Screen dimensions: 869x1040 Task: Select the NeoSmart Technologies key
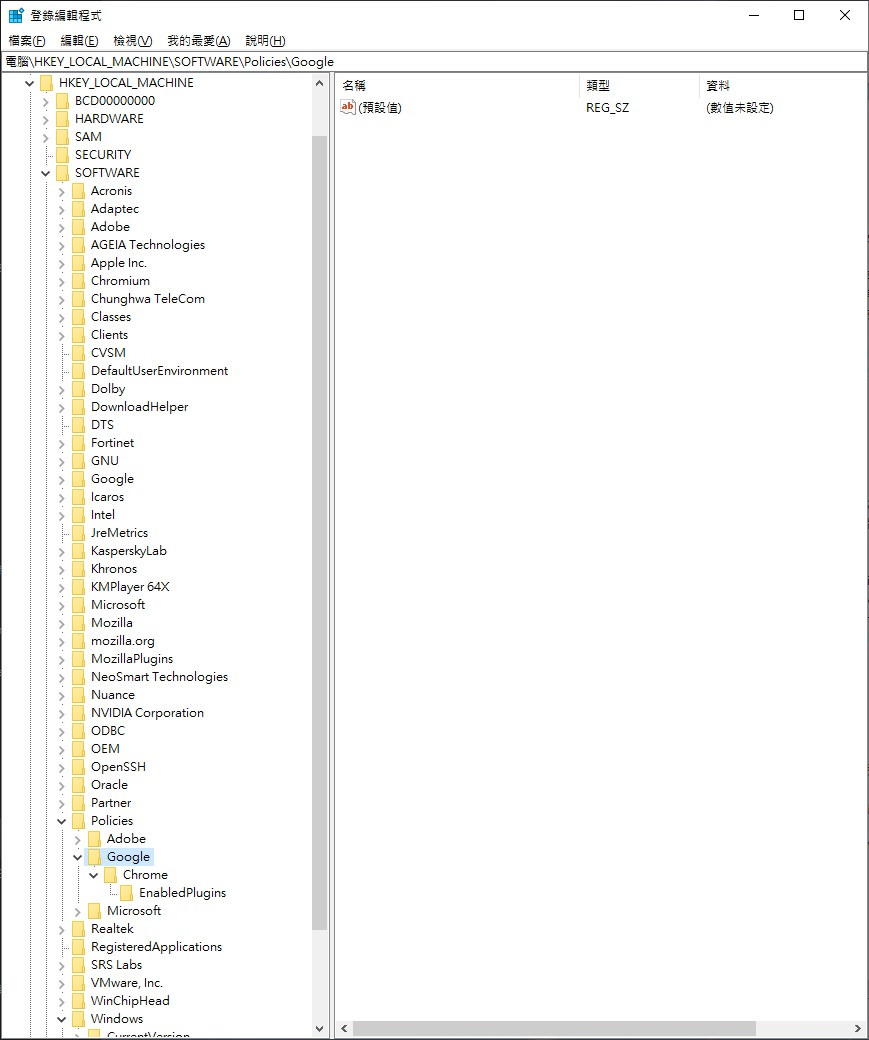(x=159, y=677)
